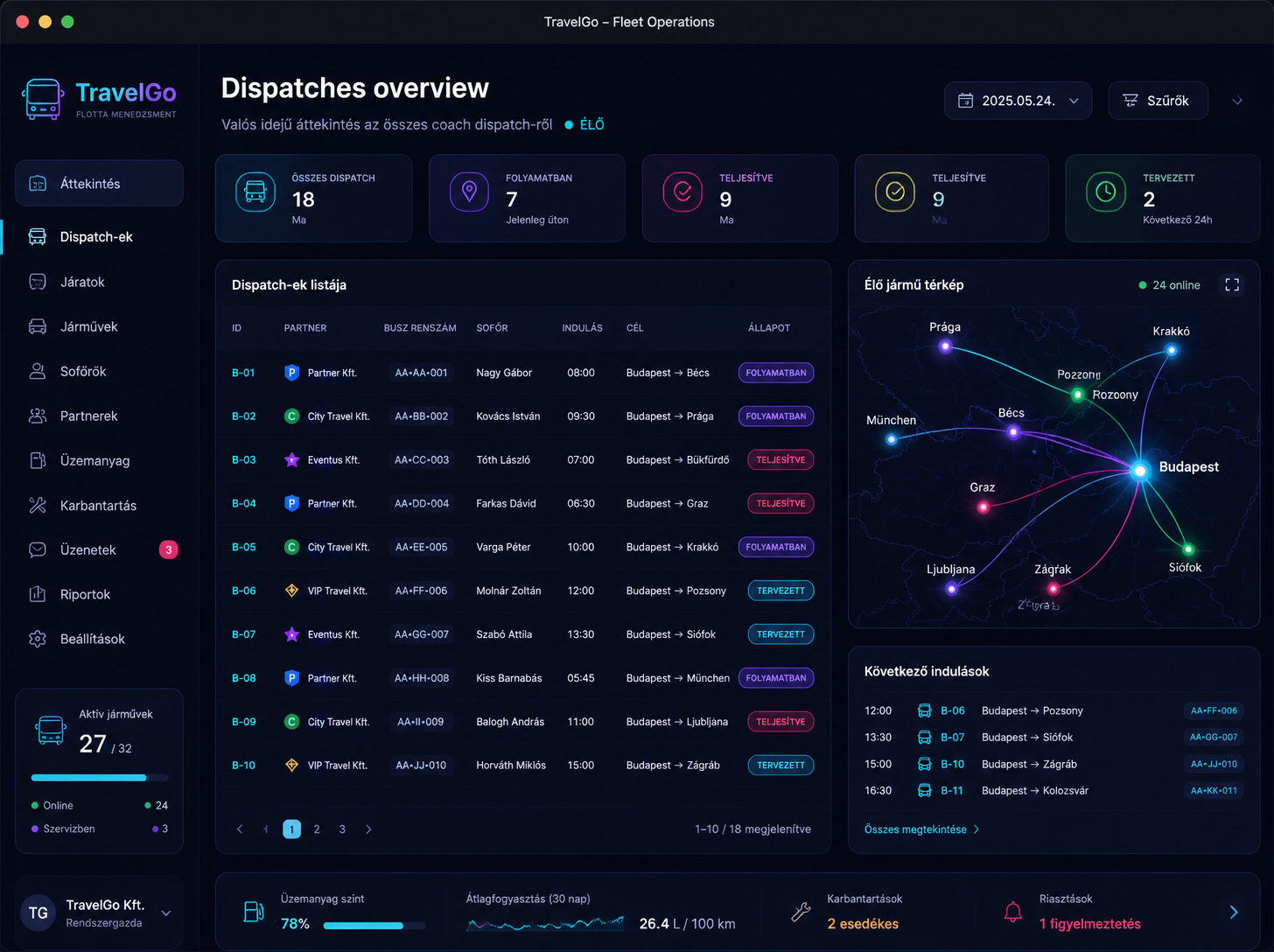The image size is (1274, 952).
Task: Expand the live vehicle map fullscreen
Action: click(1232, 284)
